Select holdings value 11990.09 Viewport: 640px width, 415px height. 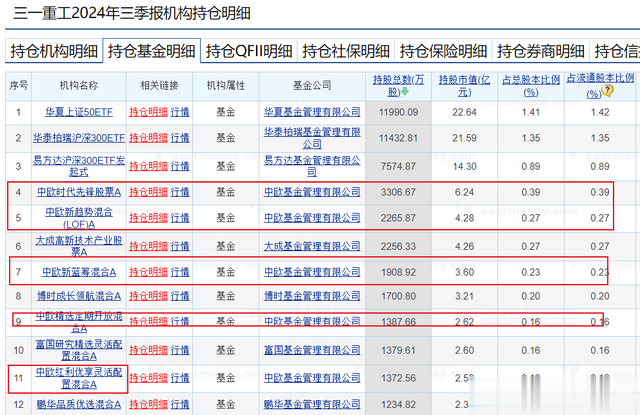[398, 112]
